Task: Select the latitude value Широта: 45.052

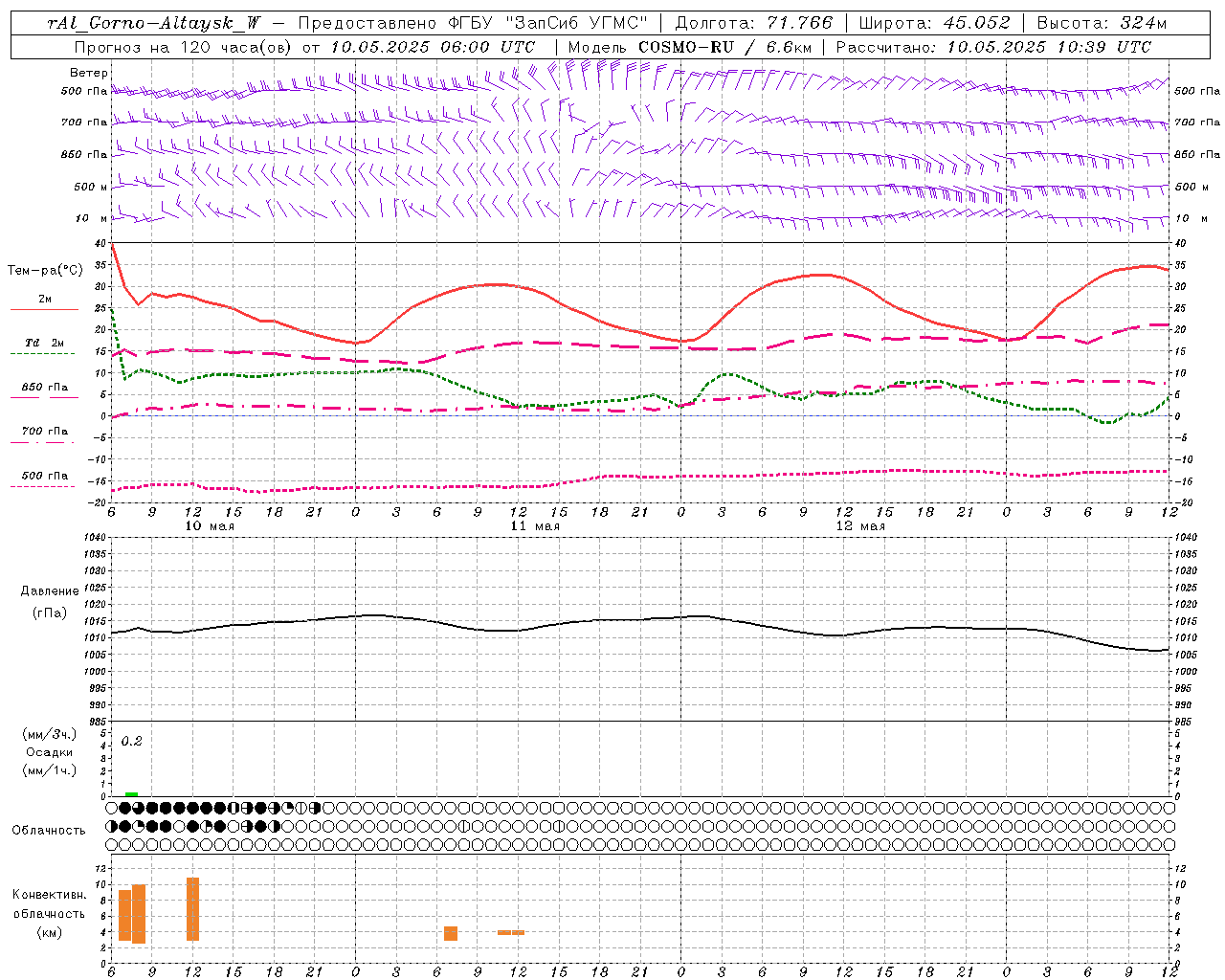Action: [935, 23]
